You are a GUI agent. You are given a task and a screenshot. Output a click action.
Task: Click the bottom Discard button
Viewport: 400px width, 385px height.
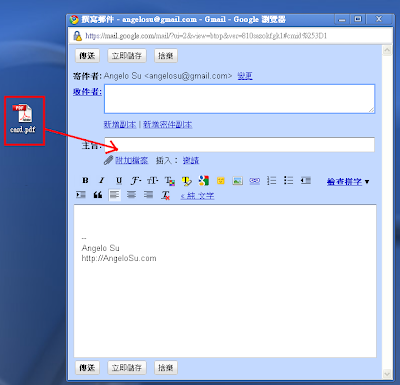pyautogui.click(x=166, y=368)
